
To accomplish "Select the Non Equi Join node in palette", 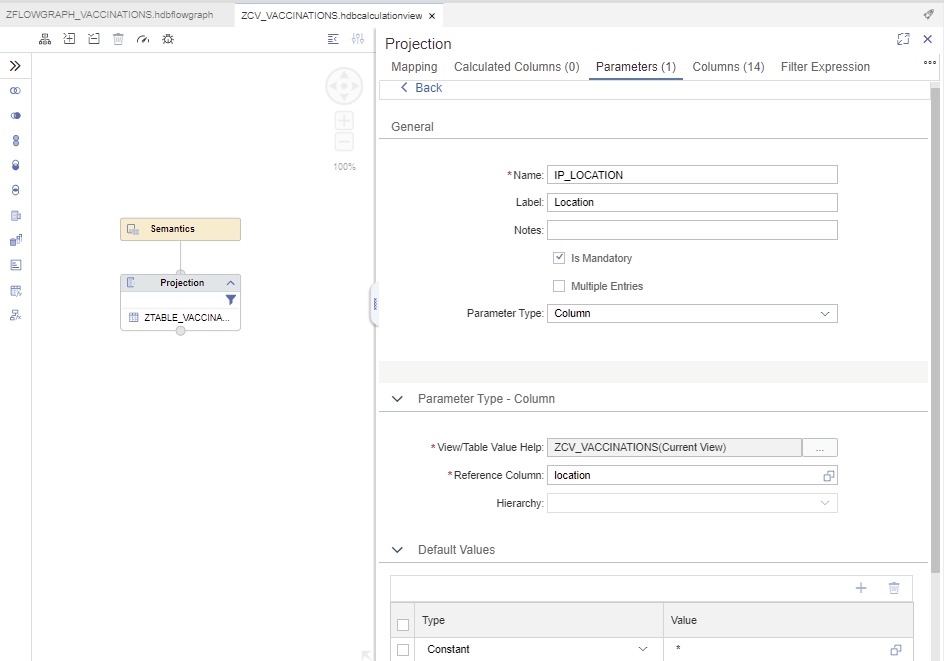I will click(x=16, y=116).
